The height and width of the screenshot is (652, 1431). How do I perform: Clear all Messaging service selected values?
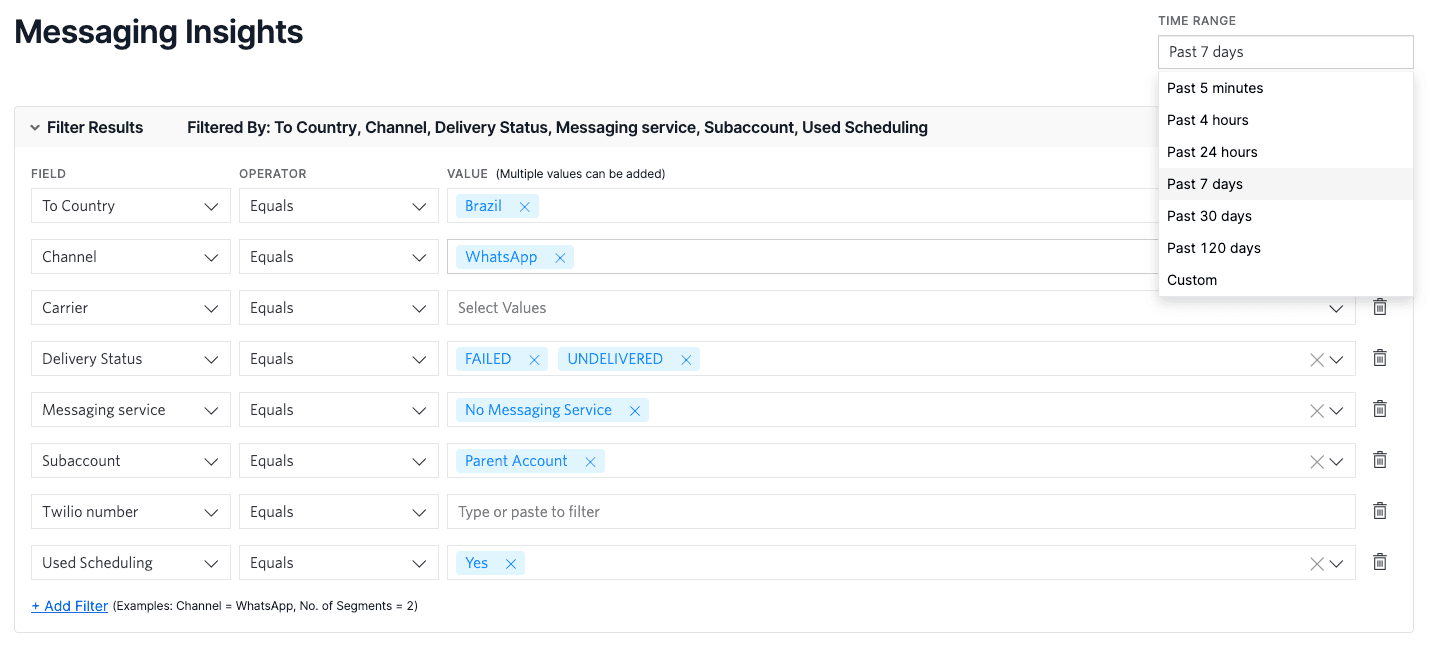(x=1316, y=409)
